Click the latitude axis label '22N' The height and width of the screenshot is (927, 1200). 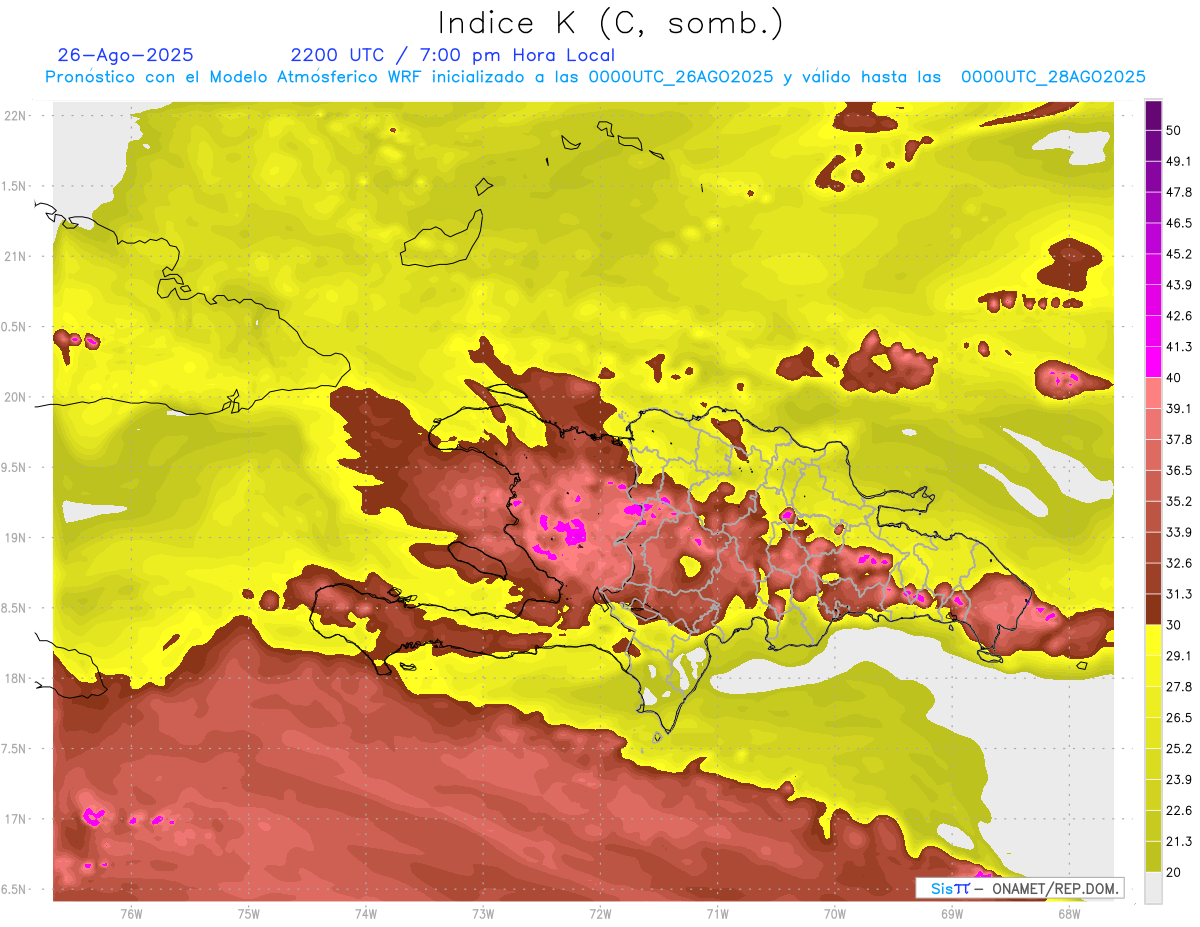pos(15,116)
